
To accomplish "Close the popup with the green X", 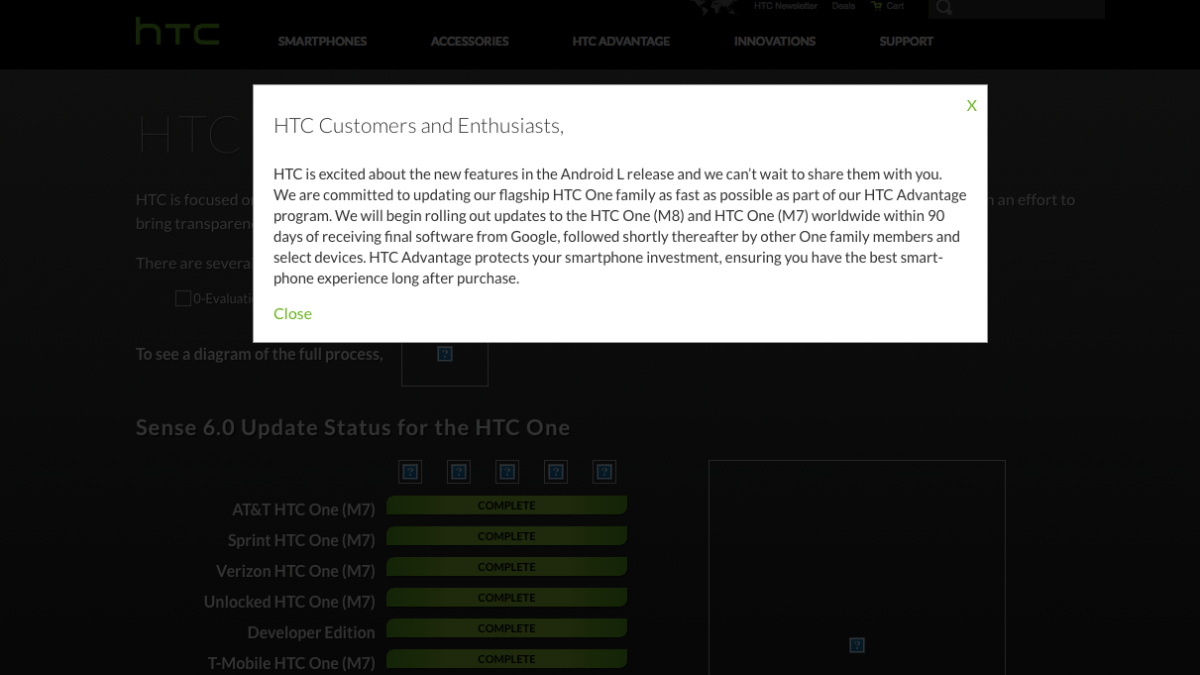I will [x=971, y=105].
